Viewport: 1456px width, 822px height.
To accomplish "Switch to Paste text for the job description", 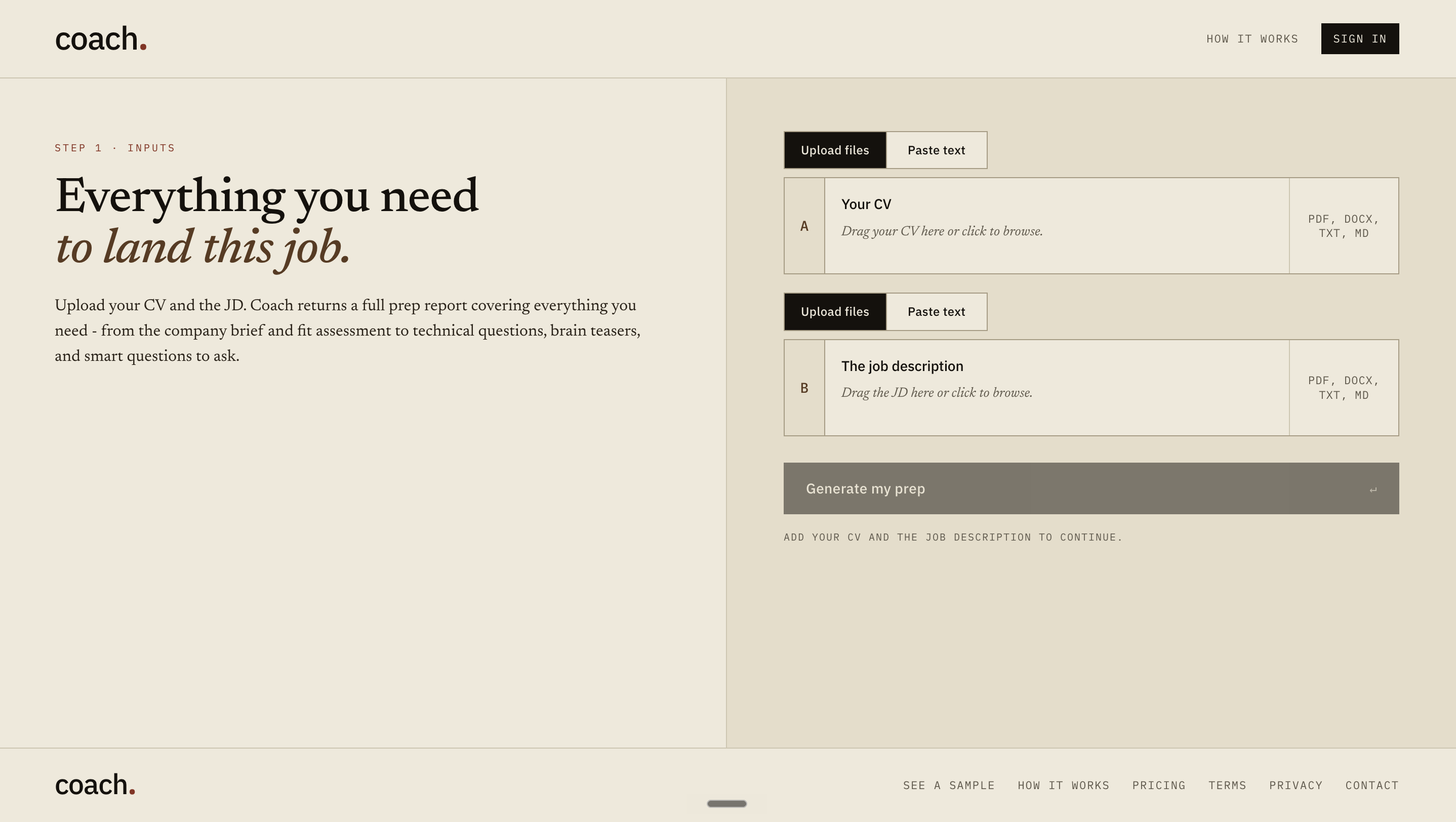I will (x=936, y=312).
